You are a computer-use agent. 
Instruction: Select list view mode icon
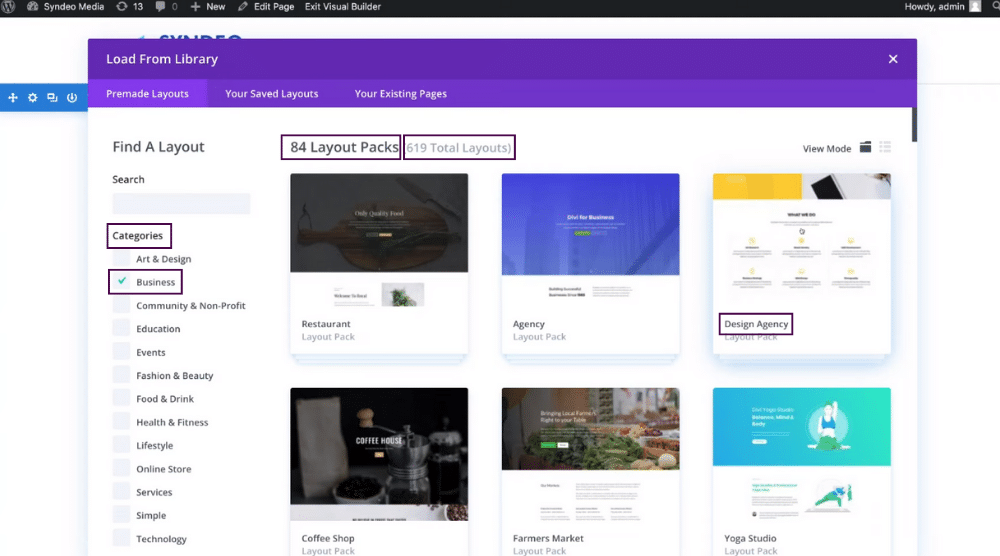click(885, 147)
